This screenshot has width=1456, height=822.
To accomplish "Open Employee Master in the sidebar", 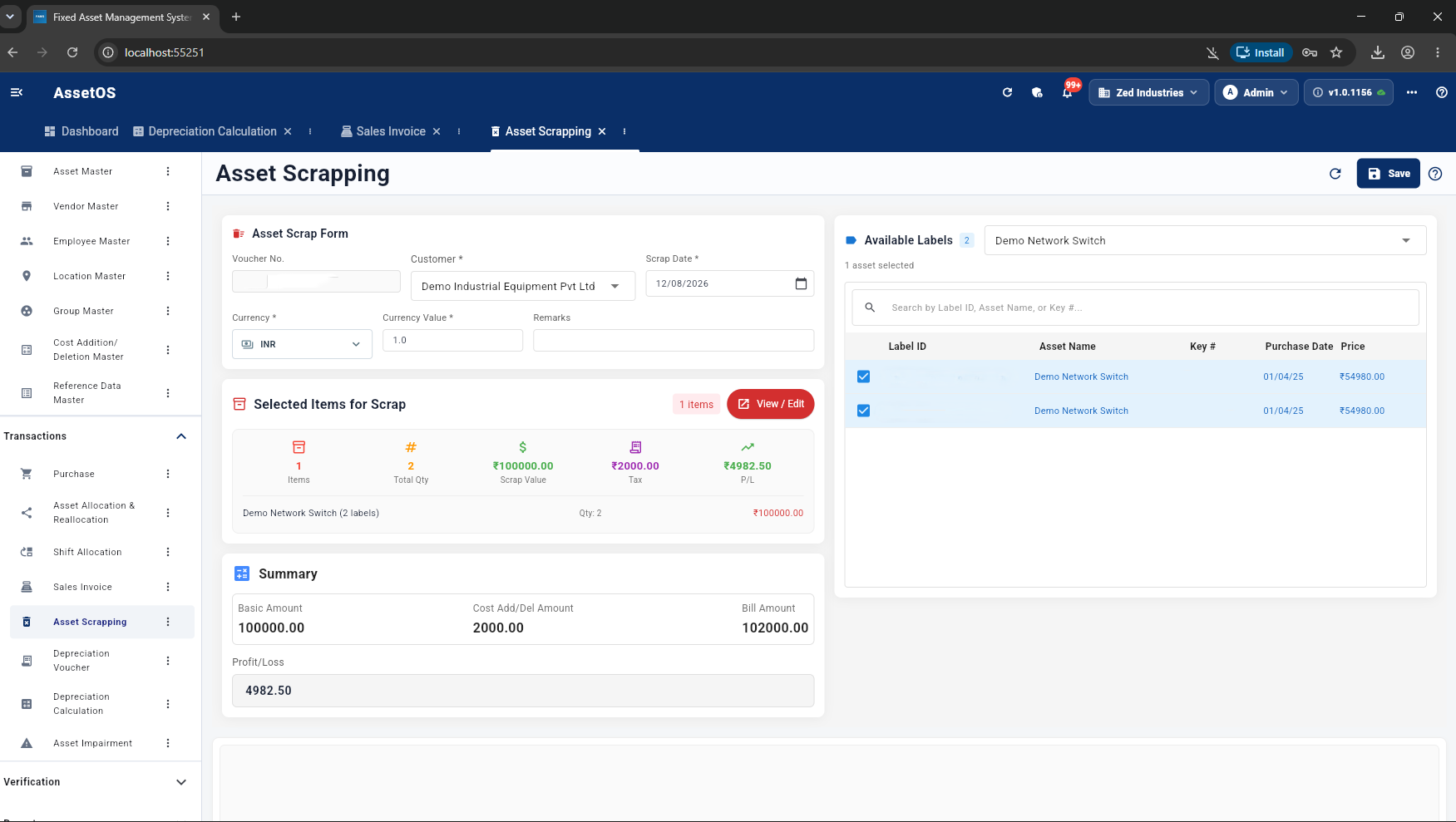I will (91, 241).
